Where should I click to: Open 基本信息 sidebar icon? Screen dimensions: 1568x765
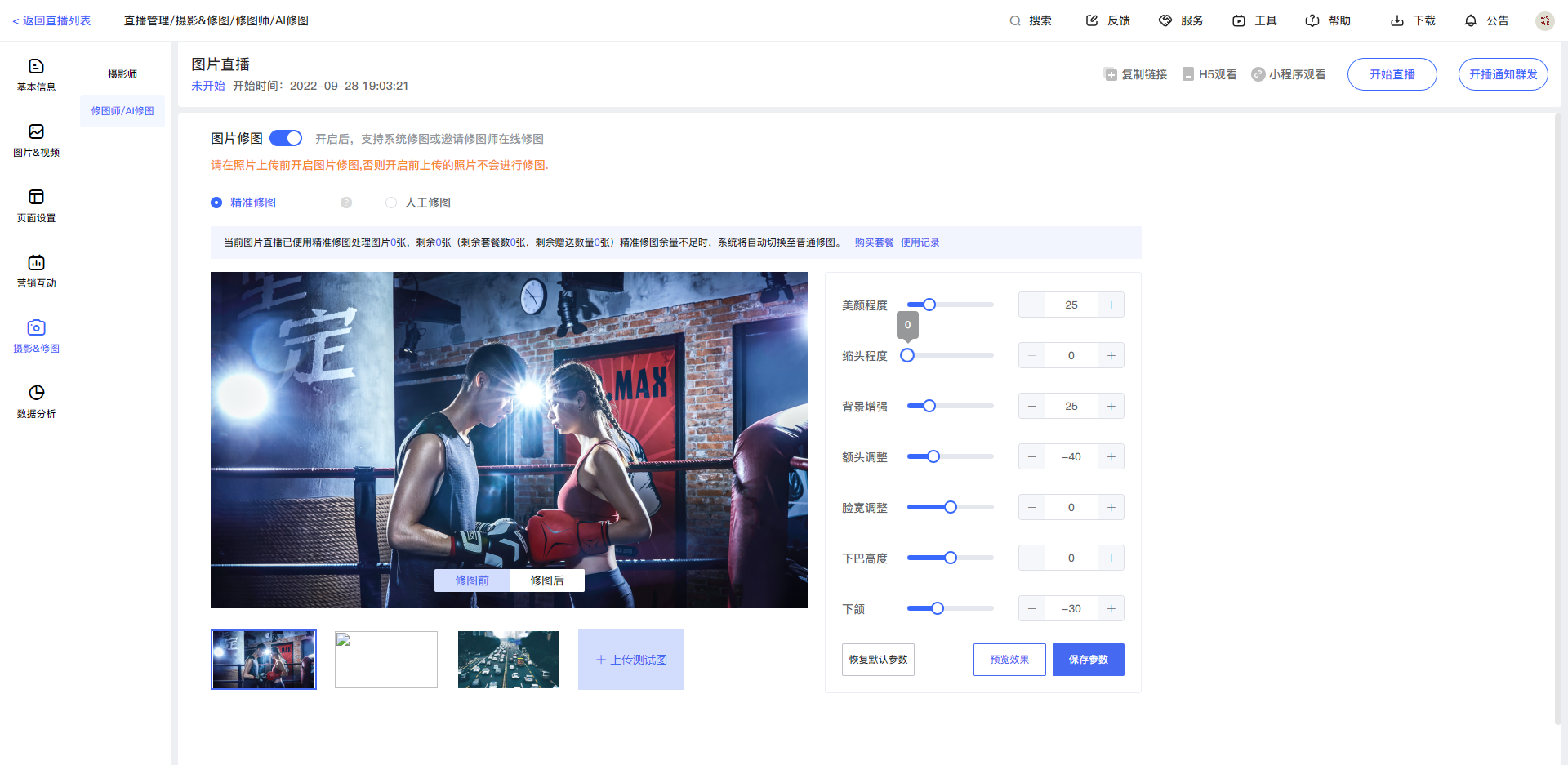(36, 66)
